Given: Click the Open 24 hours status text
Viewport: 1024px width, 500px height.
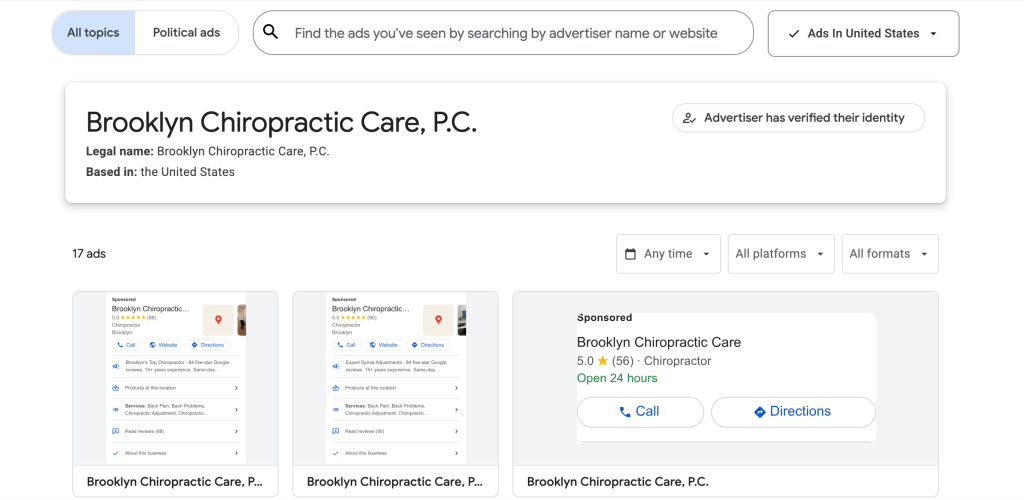Looking at the screenshot, I should 617,379.
